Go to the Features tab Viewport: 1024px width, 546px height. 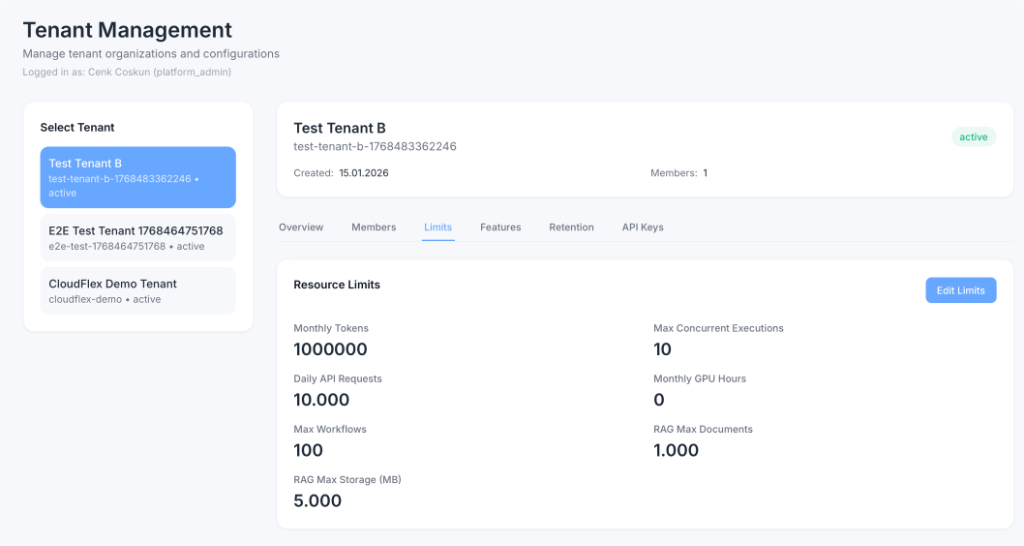(x=500, y=227)
